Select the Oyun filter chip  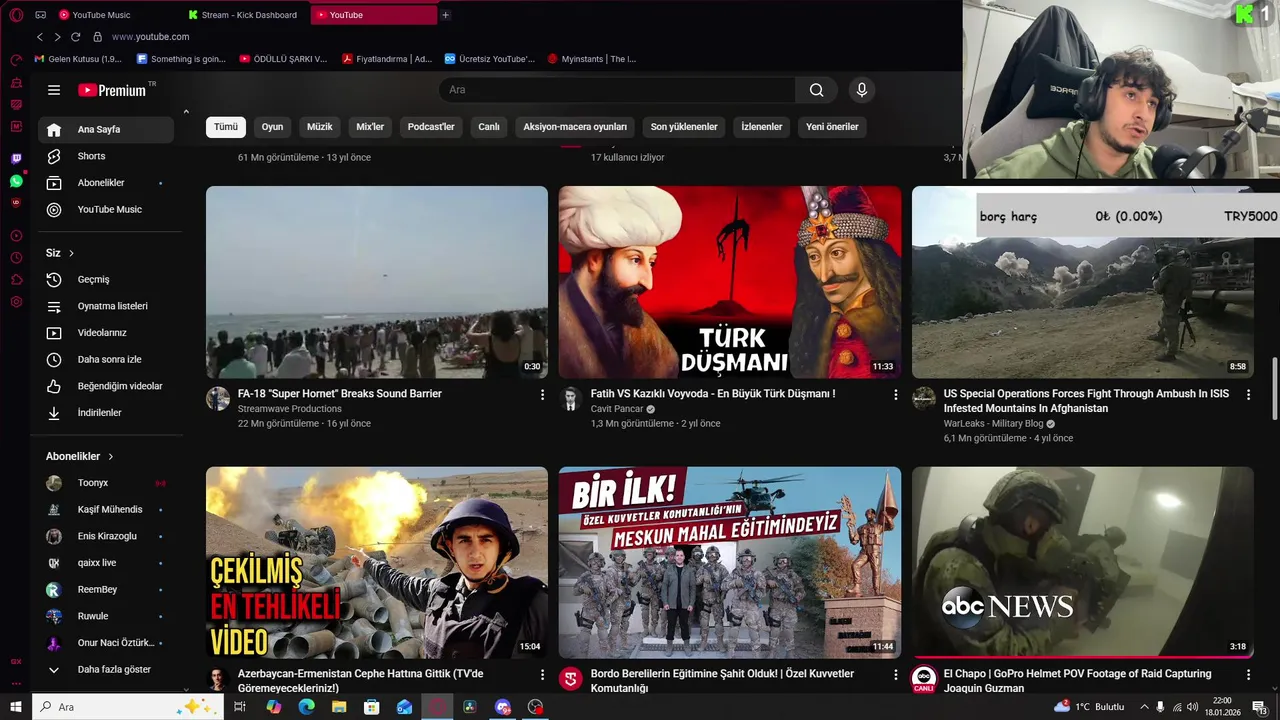point(272,127)
